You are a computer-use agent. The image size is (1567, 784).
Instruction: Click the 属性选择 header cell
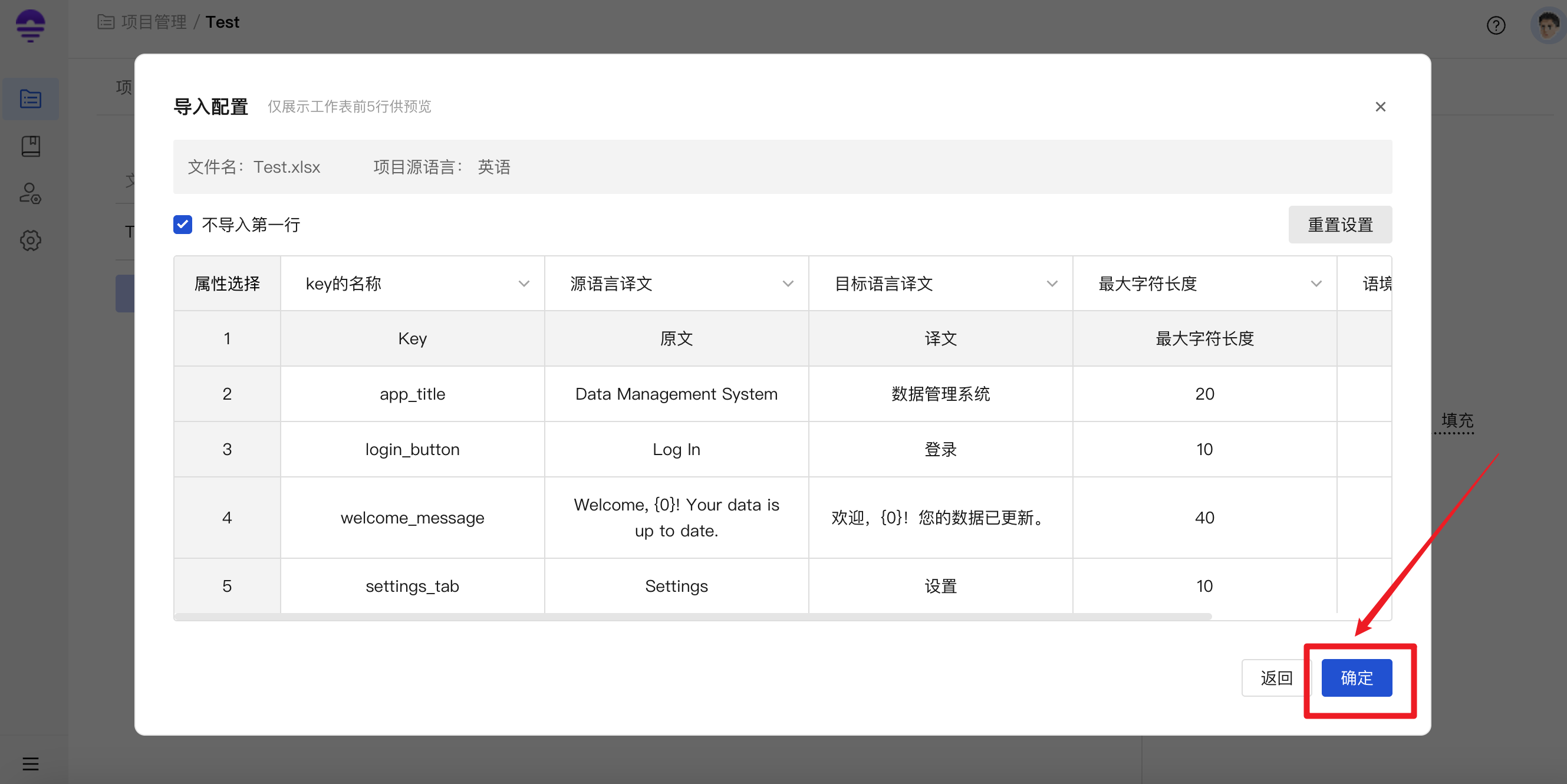coord(227,284)
